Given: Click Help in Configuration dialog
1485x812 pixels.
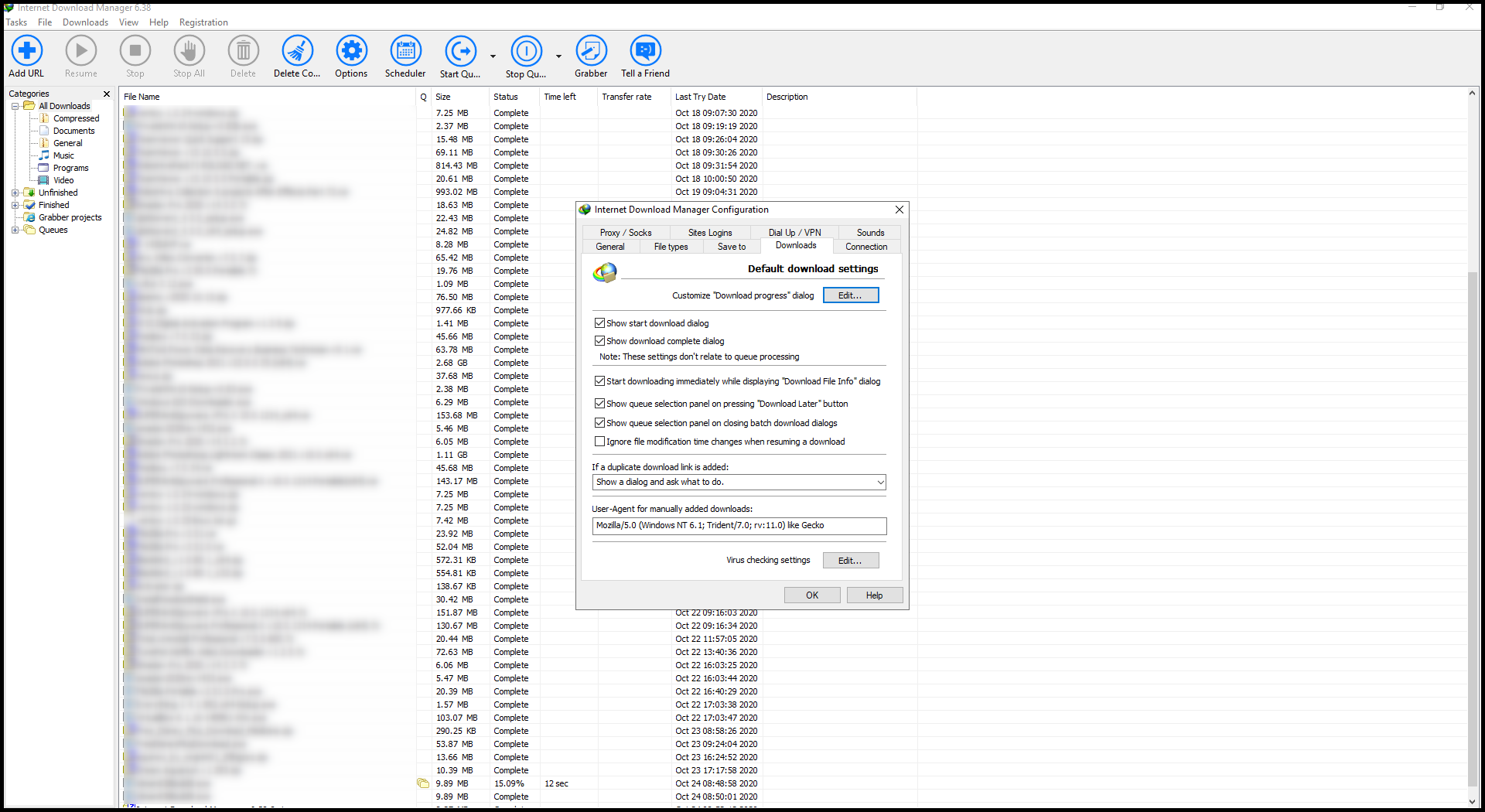Looking at the screenshot, I should [874, 595].
